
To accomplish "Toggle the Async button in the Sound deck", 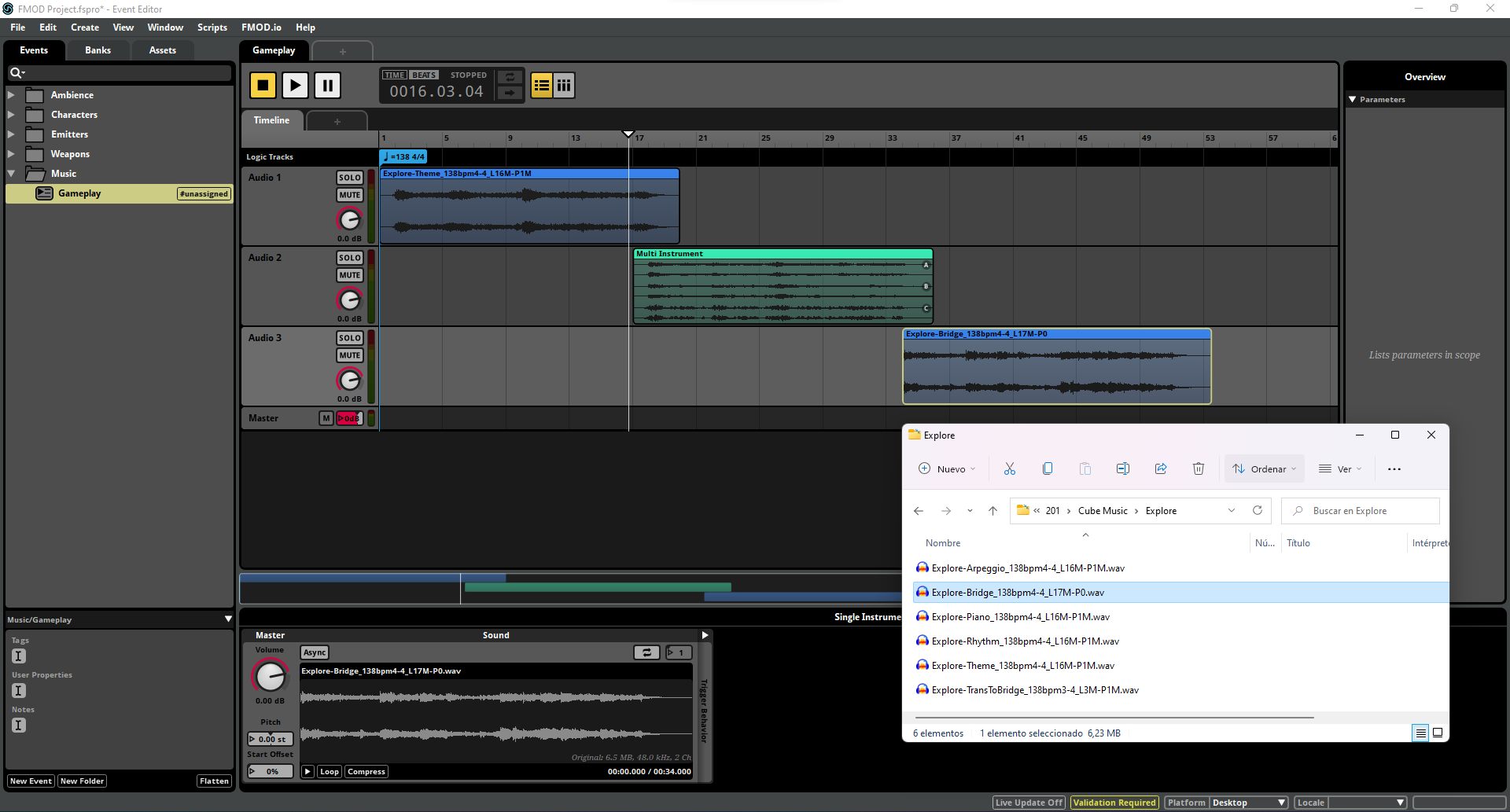I will click(x=315, y=652).
